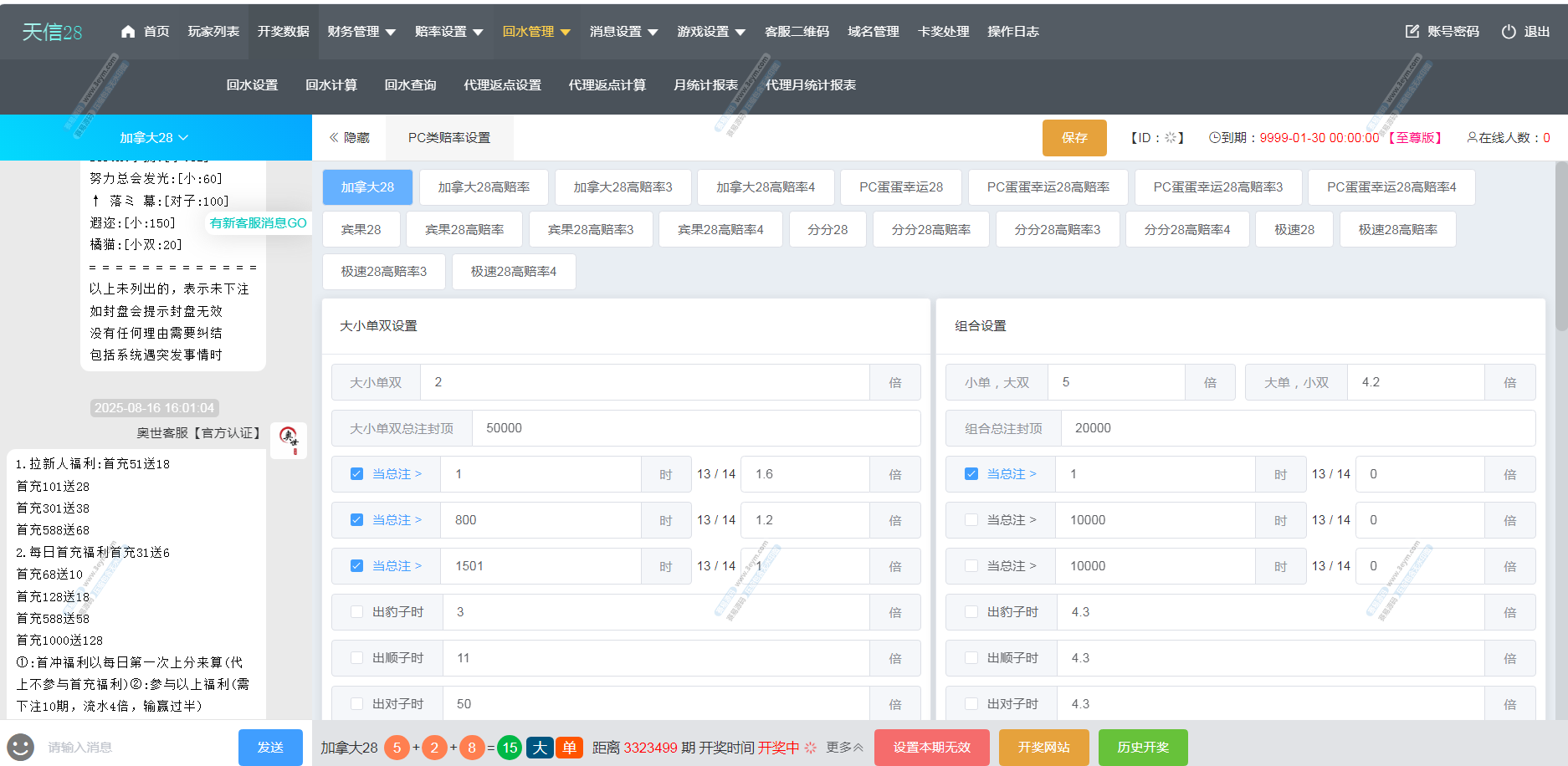1568x766 pixels.
Task: Enable 出顺子时 checkbox in 组合设置
Action: point(971,658)
